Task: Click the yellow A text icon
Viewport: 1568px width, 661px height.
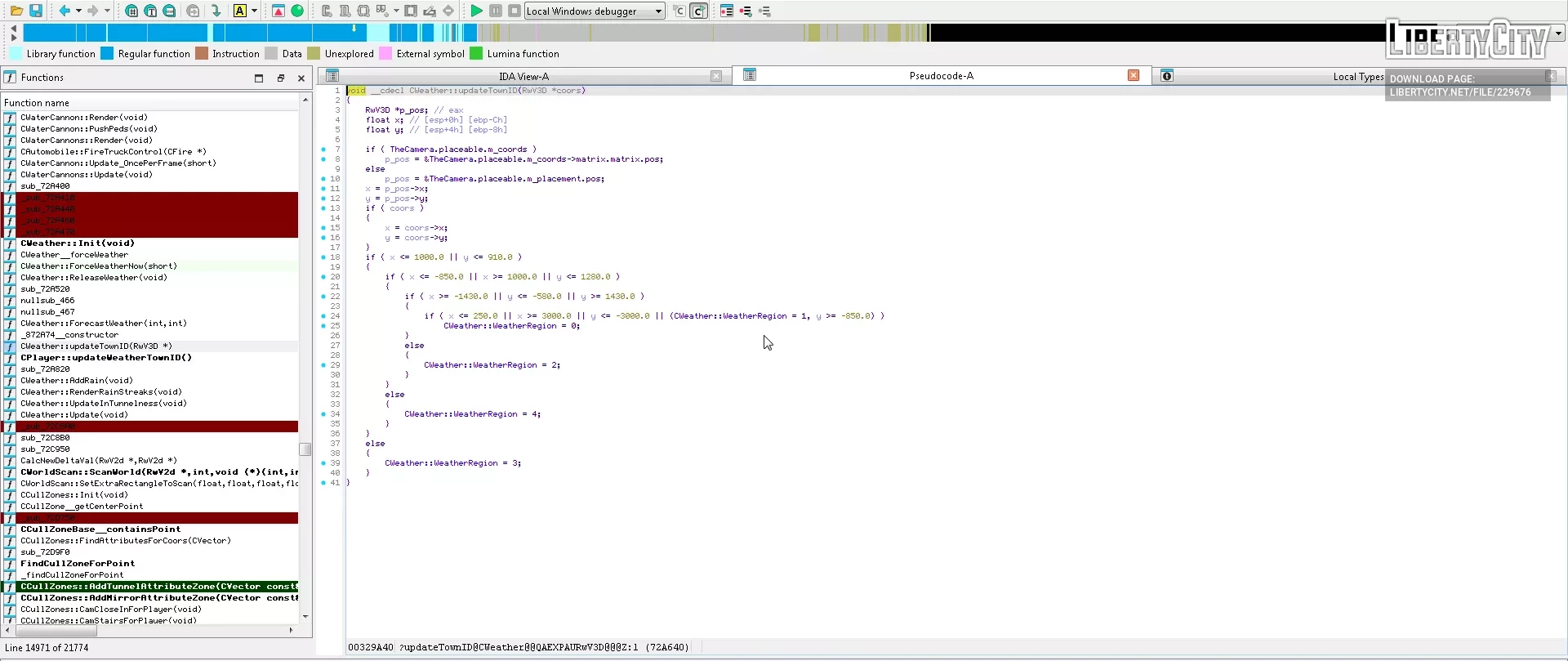Action: tap(240, 11)
